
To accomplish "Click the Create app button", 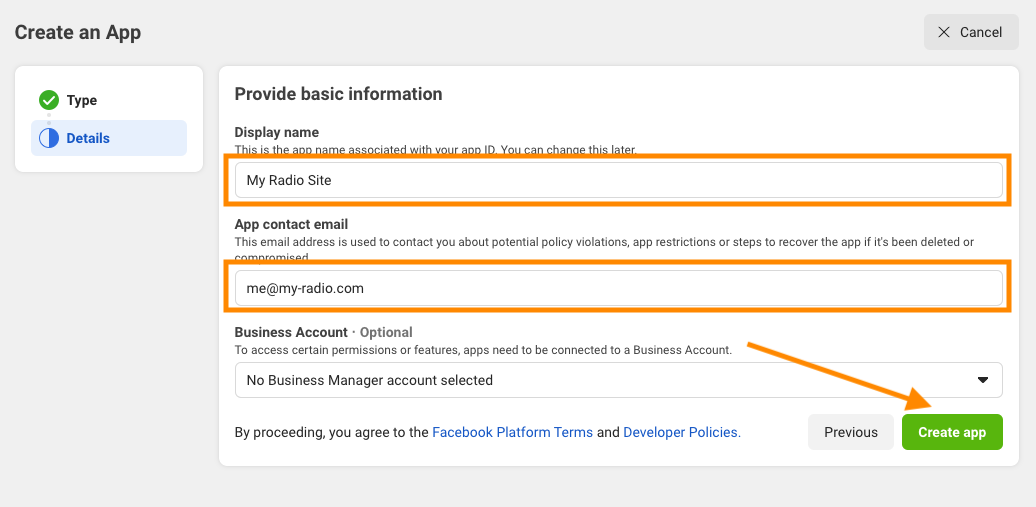I will (x=952, y=432).
